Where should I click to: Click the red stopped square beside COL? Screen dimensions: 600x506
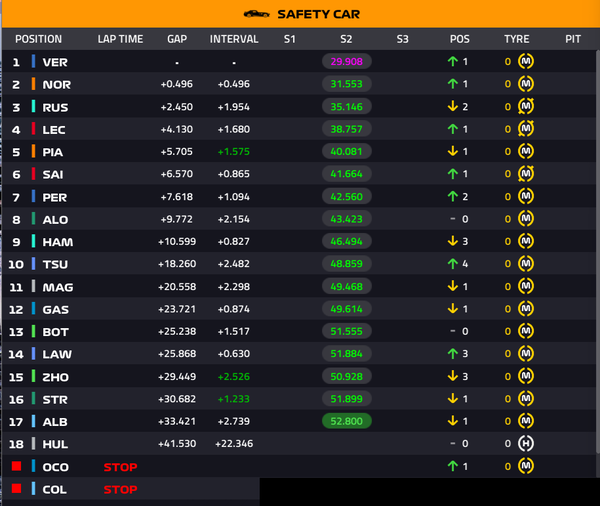pyautogui.click(x=16, y=490)
